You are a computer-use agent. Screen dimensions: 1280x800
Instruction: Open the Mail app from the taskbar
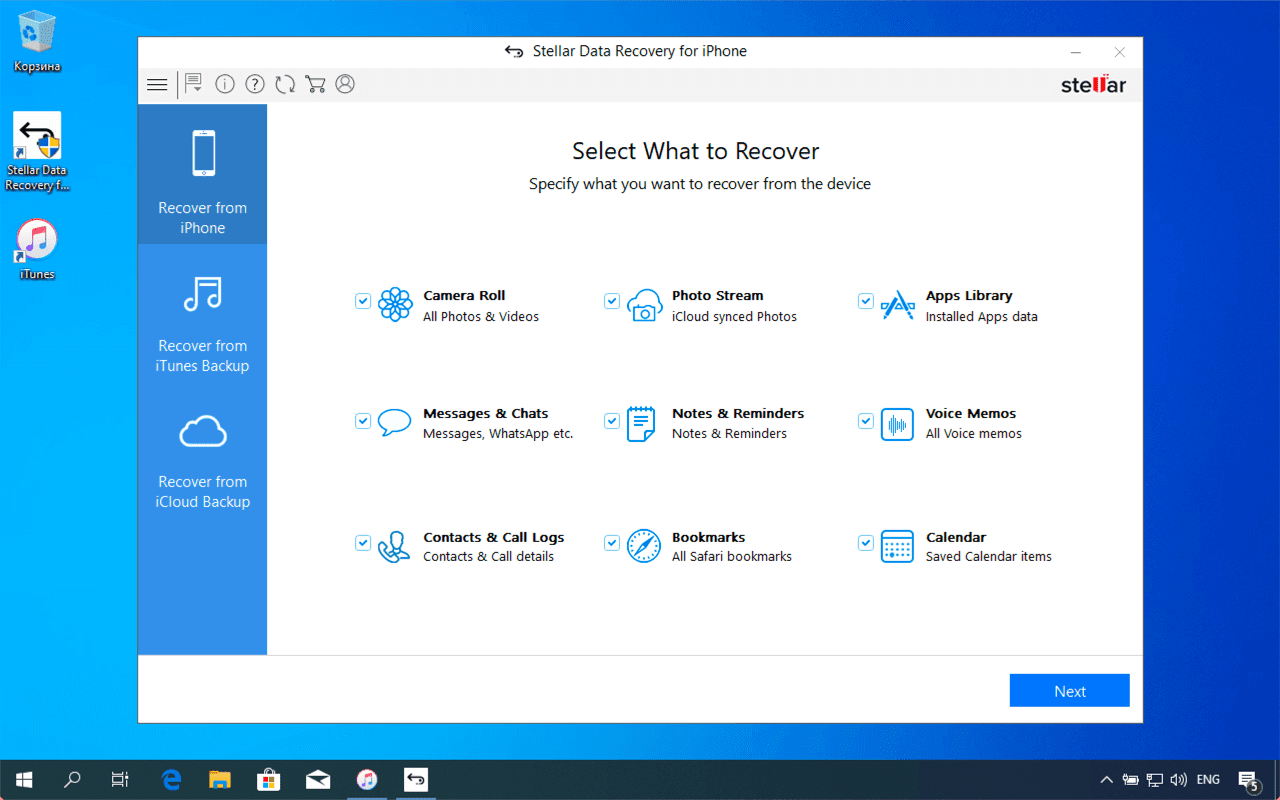click(318, 780)
